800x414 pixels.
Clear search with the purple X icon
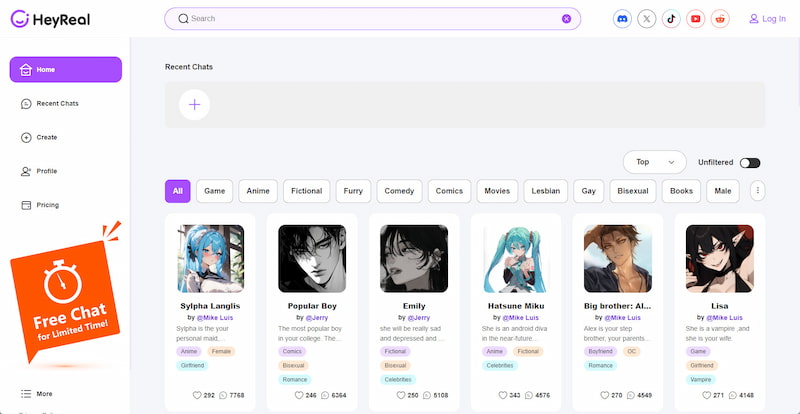(566, 19)
